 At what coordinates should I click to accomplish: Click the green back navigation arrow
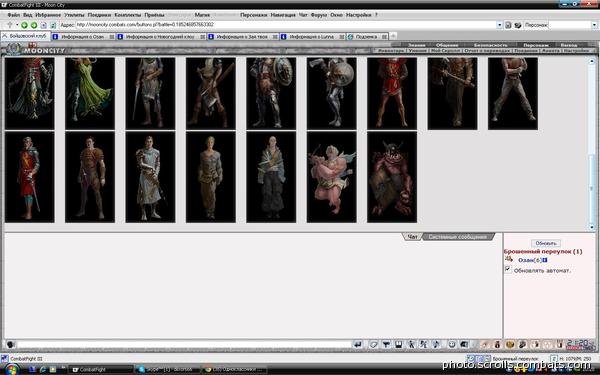tap(24, 25)
